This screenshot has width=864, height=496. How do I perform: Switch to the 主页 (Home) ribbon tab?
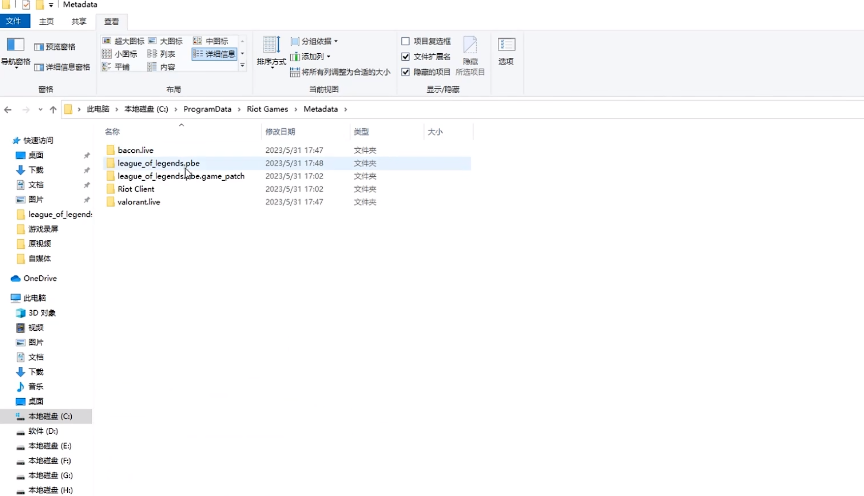[46, 21]
